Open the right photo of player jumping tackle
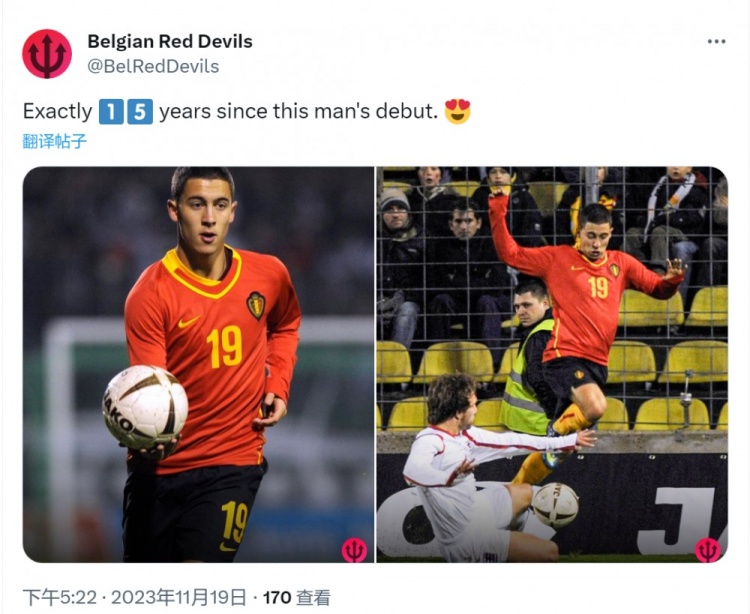750x614 pixels. tap(552, 364)
